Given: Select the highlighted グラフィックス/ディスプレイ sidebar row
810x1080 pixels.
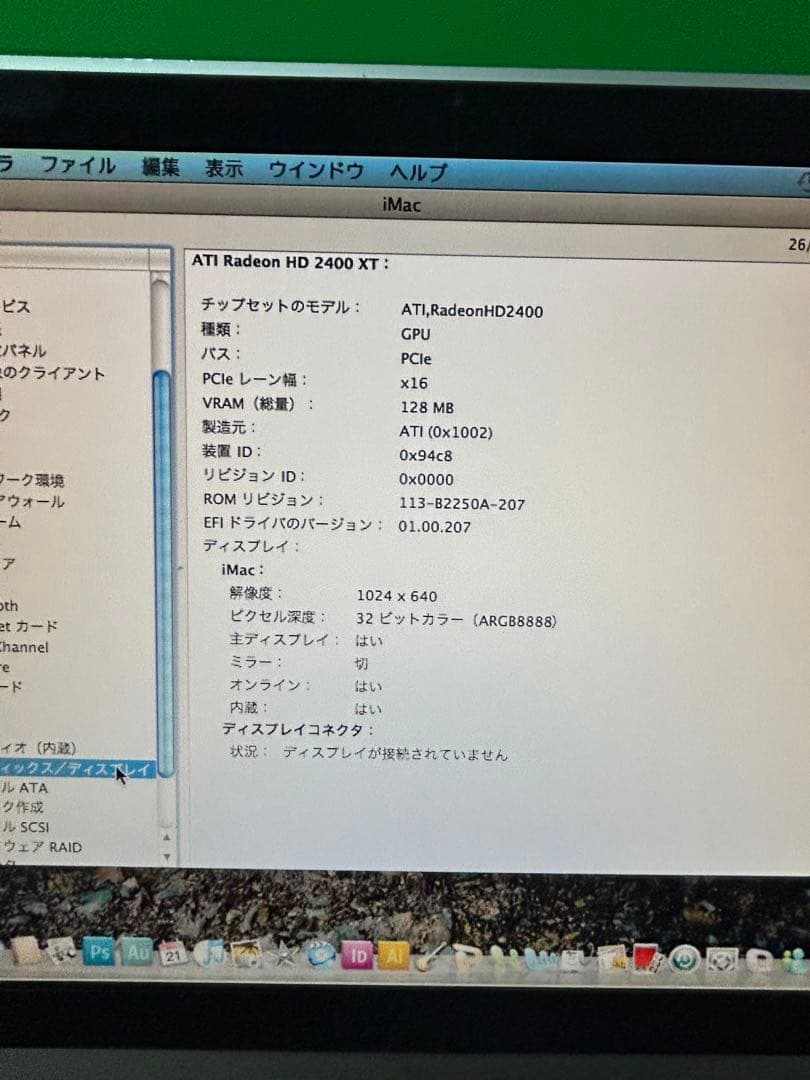Looking at the screenshot, I should [78, 769].
